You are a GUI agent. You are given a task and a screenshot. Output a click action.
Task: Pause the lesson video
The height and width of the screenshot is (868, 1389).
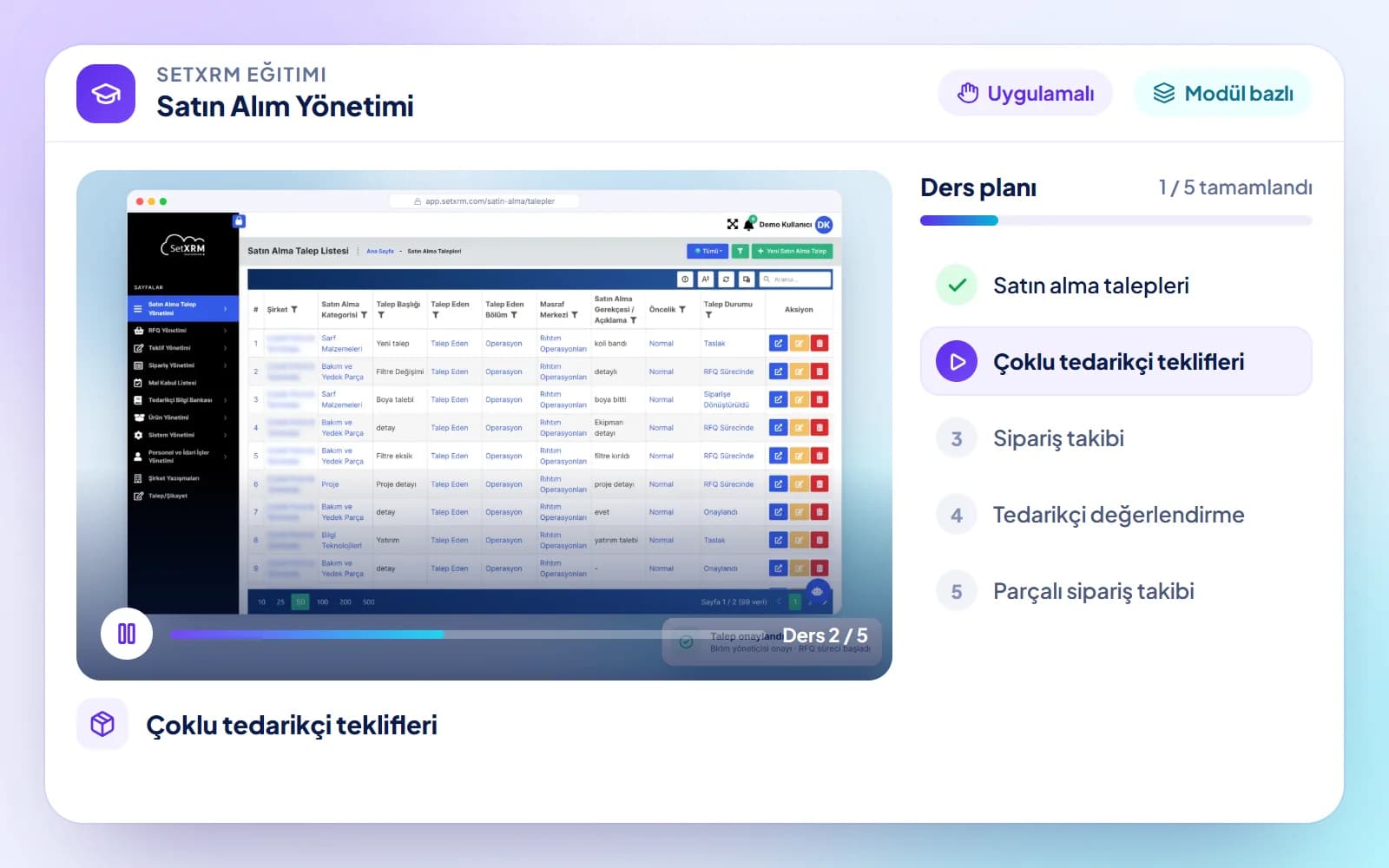coord(127,634)
